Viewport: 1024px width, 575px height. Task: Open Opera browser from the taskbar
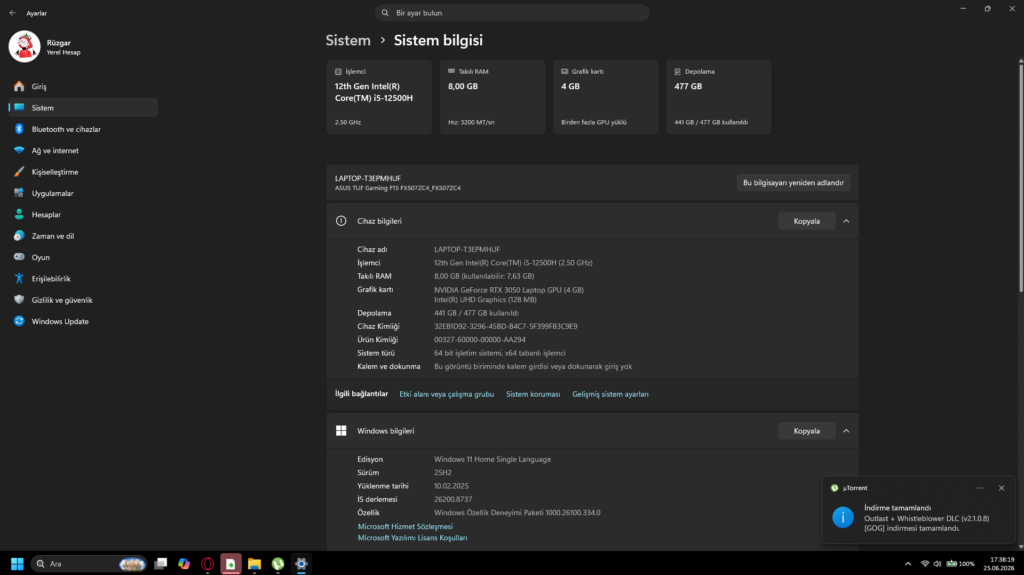208,563
